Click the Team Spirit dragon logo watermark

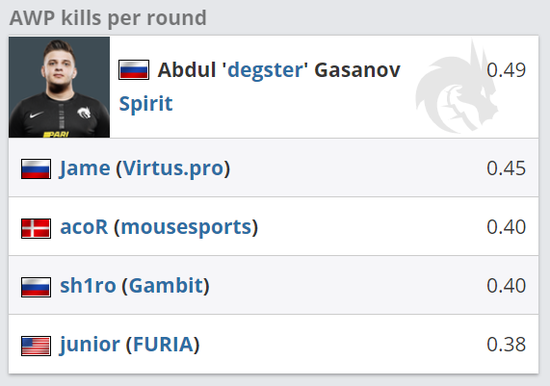457,88
